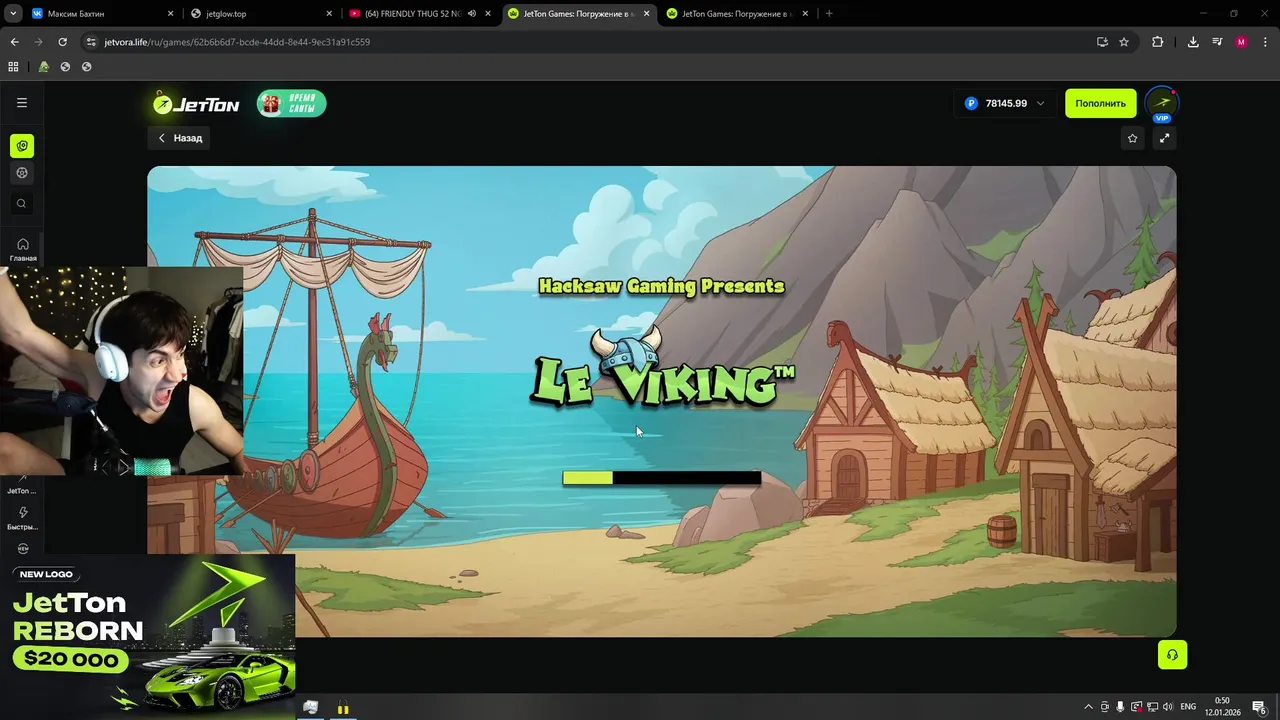
Task: Open the NEW games badge in sidebar
Action: click(23, 549)
